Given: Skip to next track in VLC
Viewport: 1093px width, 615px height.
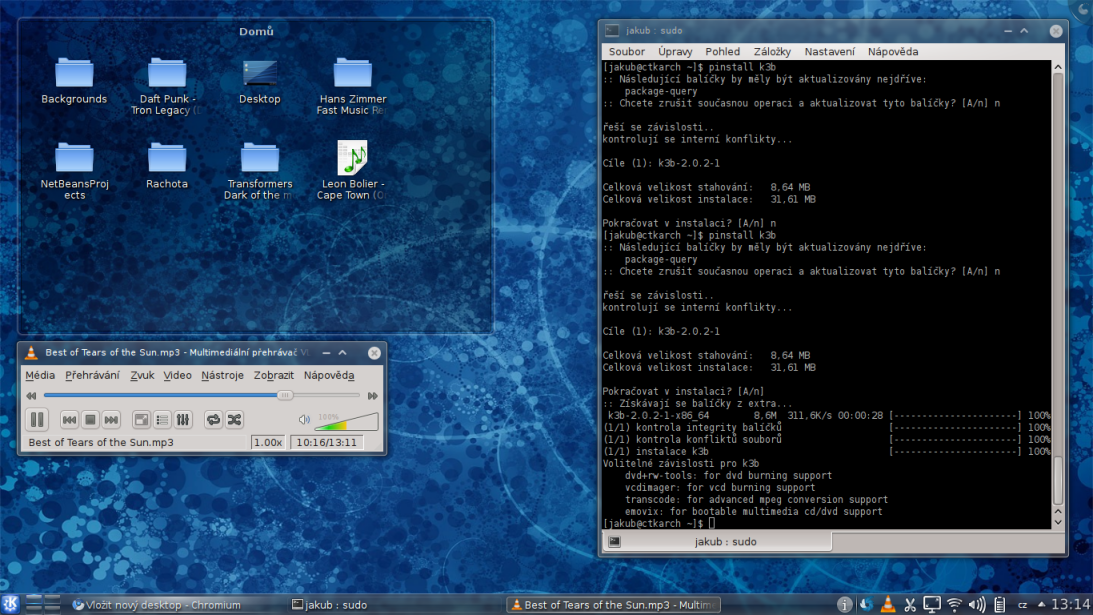Looking at the screenshot, I should [x=111, y=420].
